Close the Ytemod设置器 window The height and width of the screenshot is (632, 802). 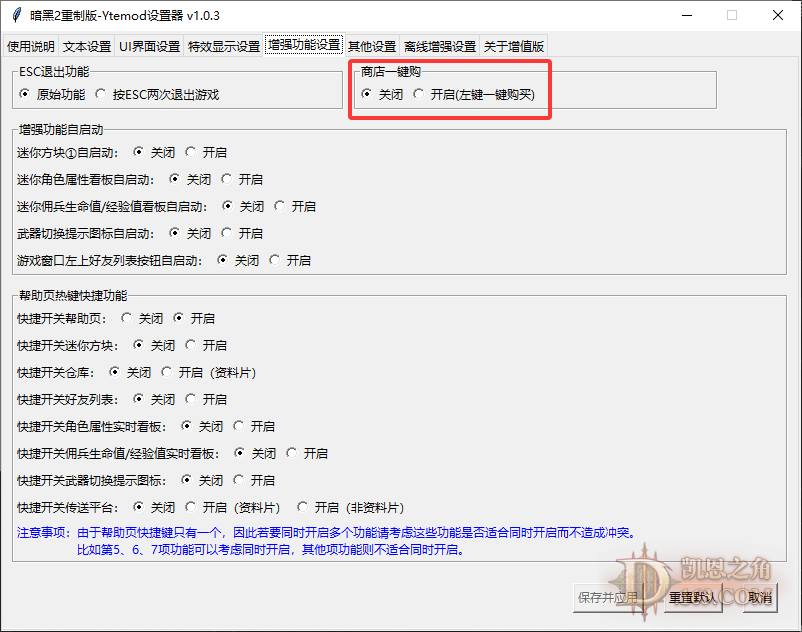tap(778, 15)
